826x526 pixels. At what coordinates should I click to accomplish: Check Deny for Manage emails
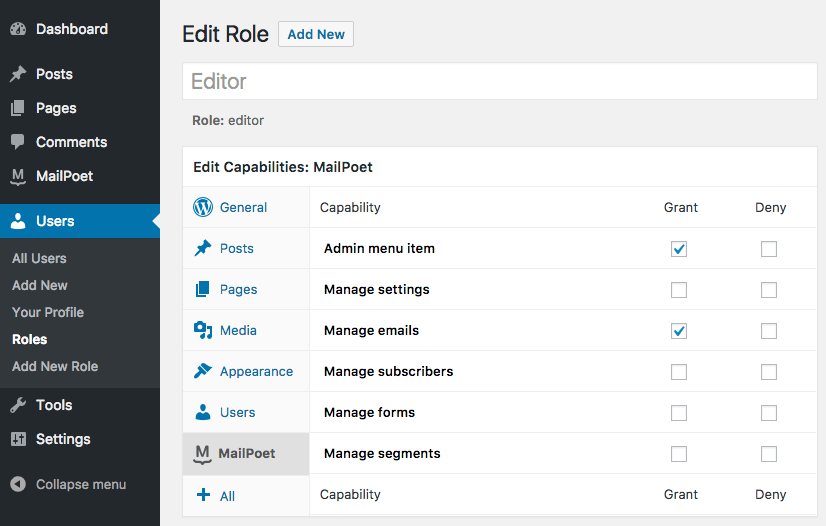point(769,331)
